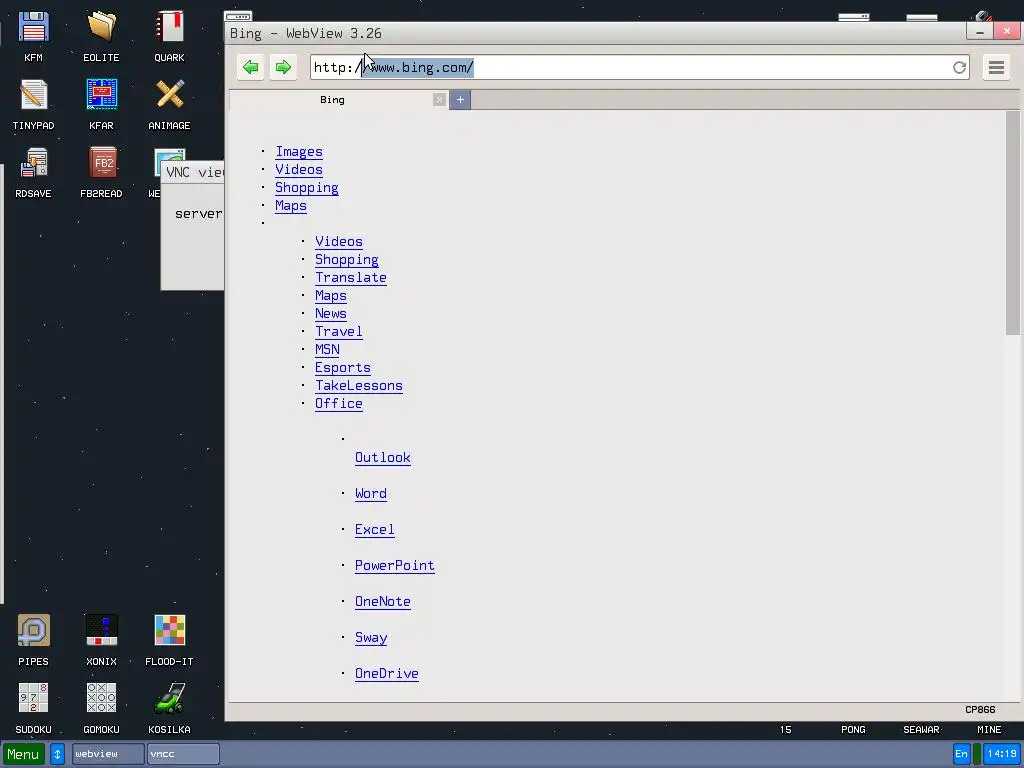1024x768 pixels.
Task: Launch the KFM desktop icon
Action: 33,37
